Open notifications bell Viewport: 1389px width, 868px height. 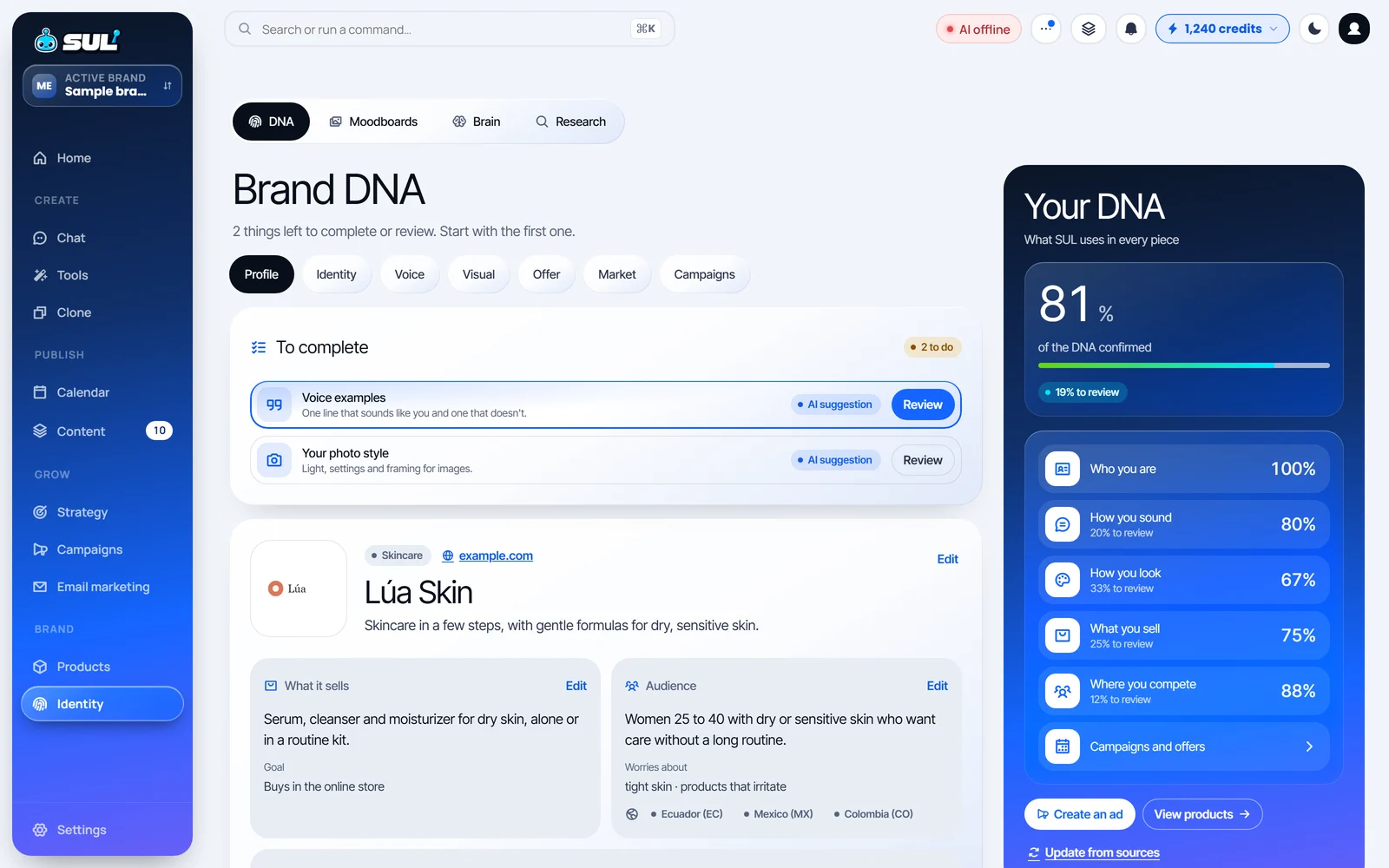click(x=1130, y=29)
